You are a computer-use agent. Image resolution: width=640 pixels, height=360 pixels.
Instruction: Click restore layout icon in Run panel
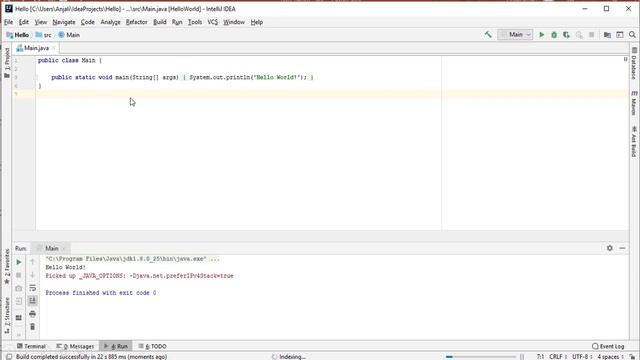(x=19, y=317)
